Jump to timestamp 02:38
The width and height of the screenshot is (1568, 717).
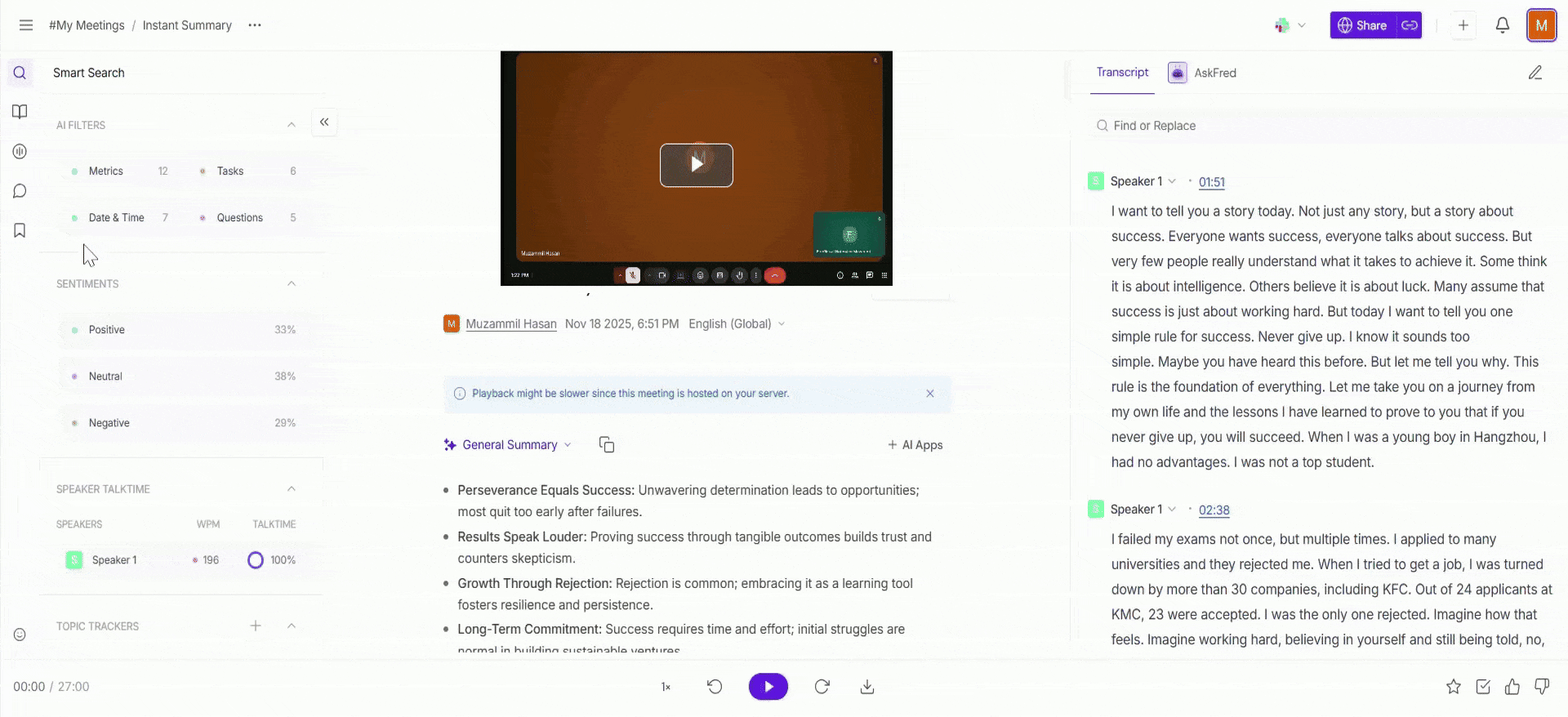click(1214, 510)
